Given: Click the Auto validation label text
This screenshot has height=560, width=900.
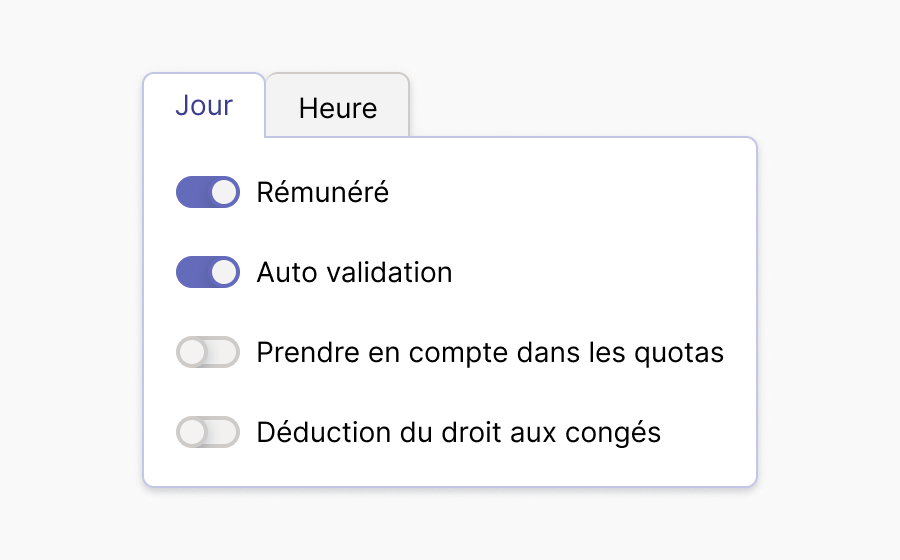Looking at the screenshot, I should coord(354,272).
